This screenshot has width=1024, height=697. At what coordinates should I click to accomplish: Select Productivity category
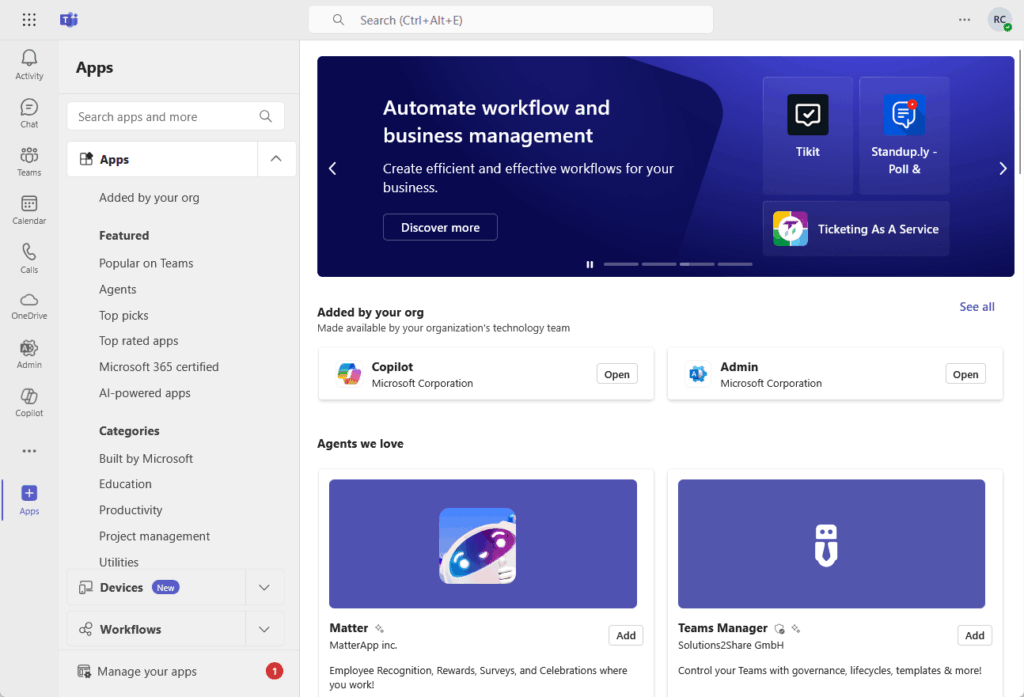coord(131,510)
